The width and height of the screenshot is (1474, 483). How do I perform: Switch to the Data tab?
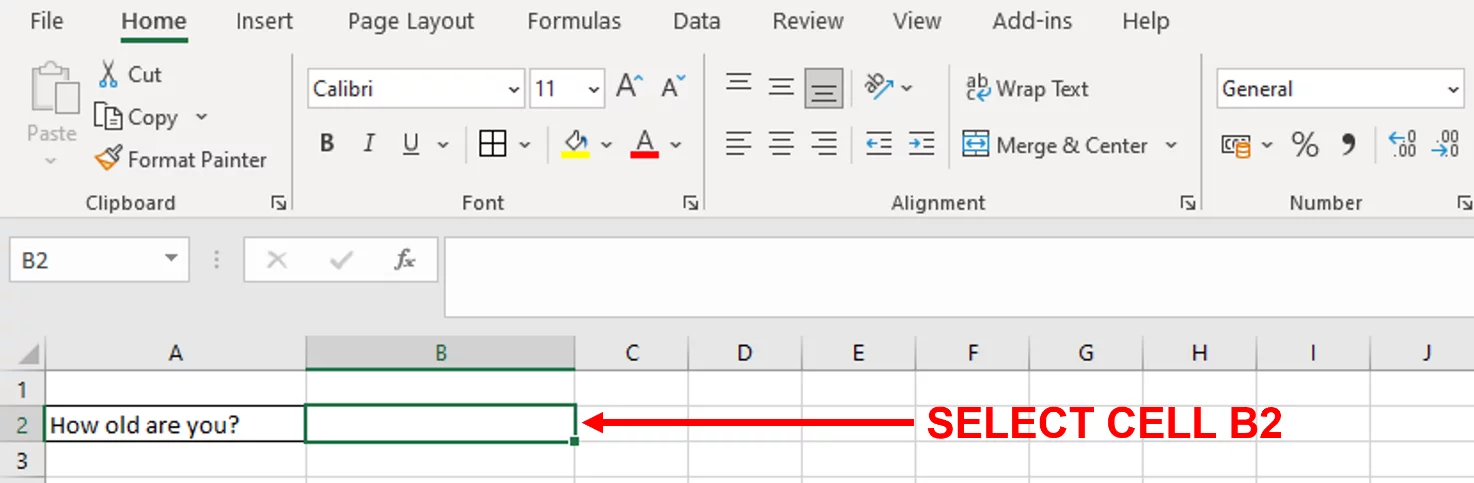pos(696,21)
